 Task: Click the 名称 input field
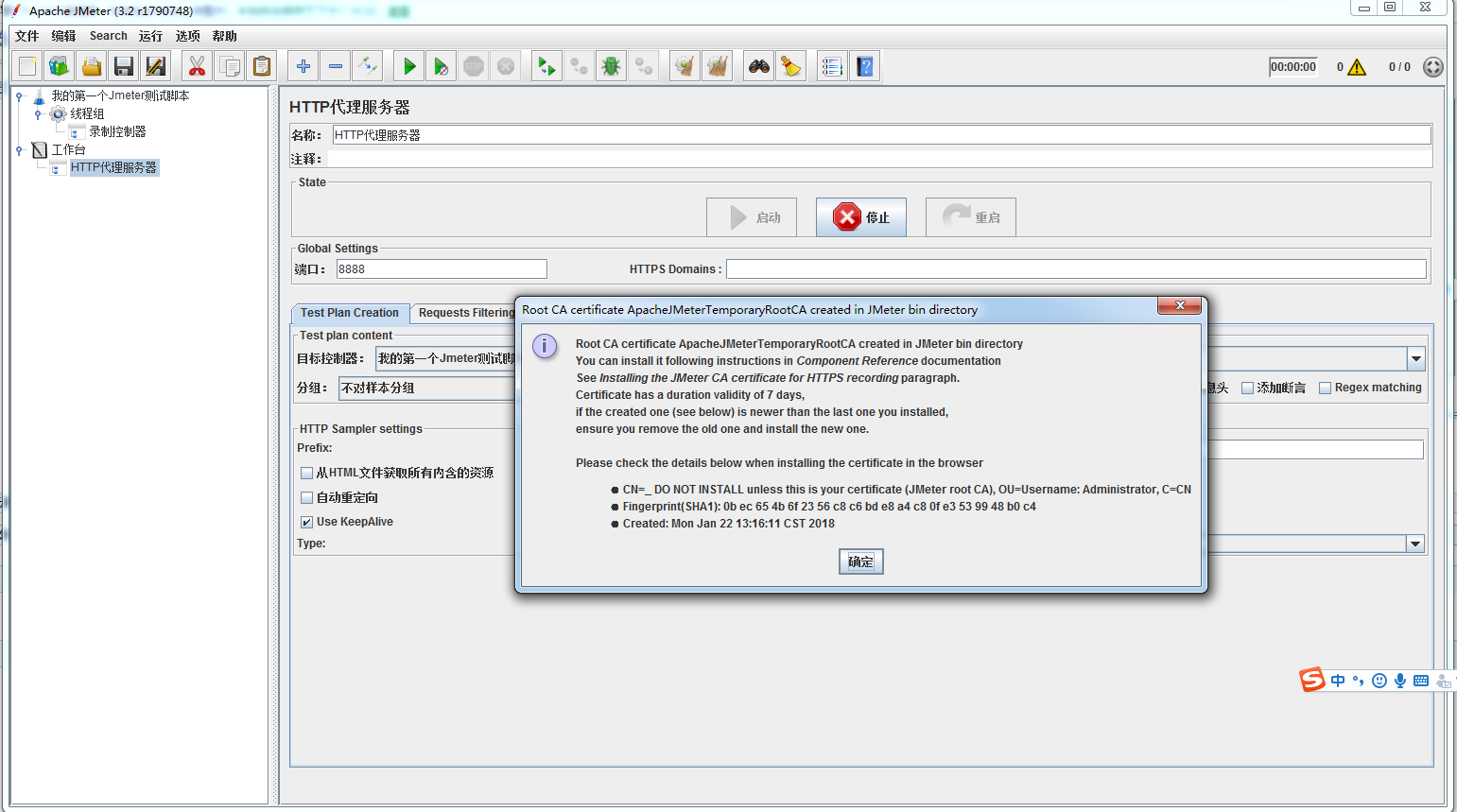pos(881,135)
